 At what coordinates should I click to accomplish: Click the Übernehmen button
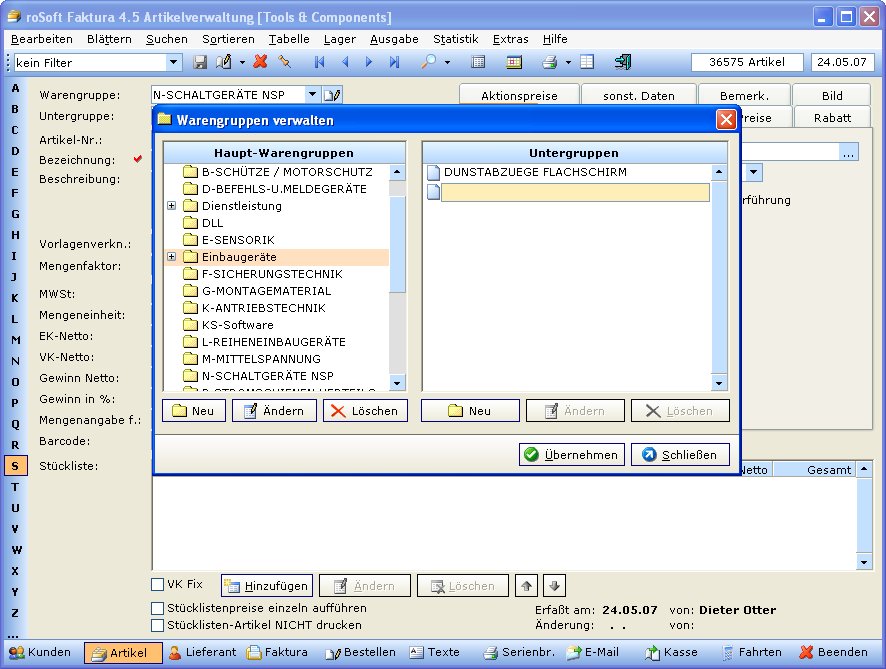pos(572,455)
